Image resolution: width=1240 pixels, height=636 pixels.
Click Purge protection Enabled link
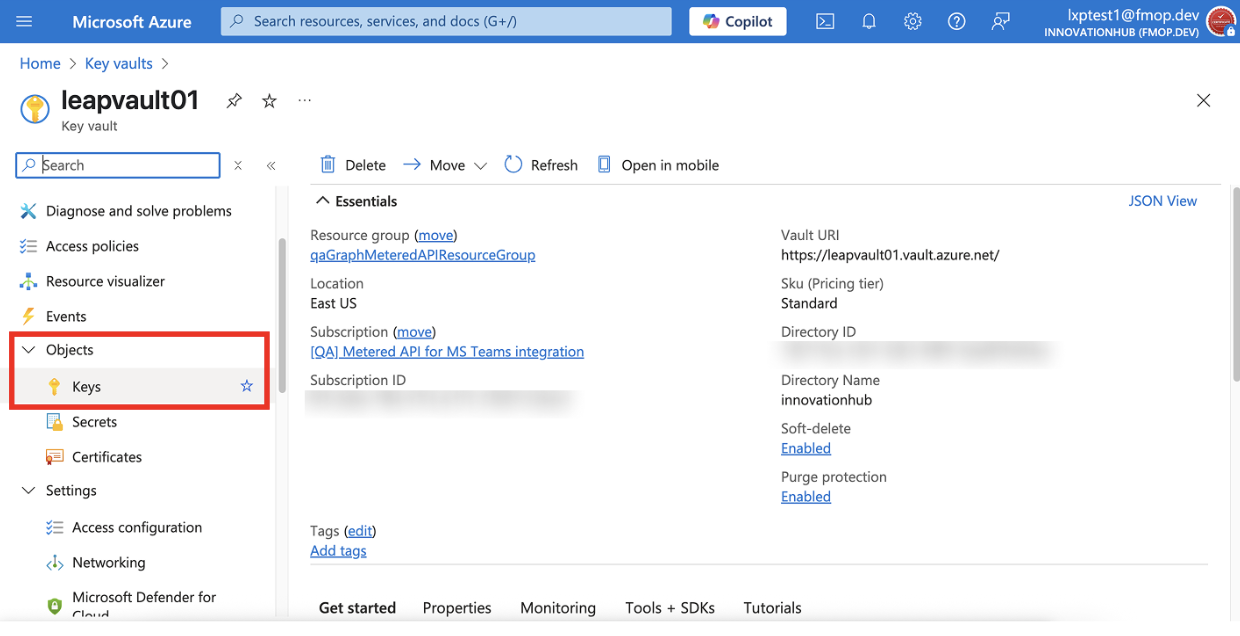806,497
